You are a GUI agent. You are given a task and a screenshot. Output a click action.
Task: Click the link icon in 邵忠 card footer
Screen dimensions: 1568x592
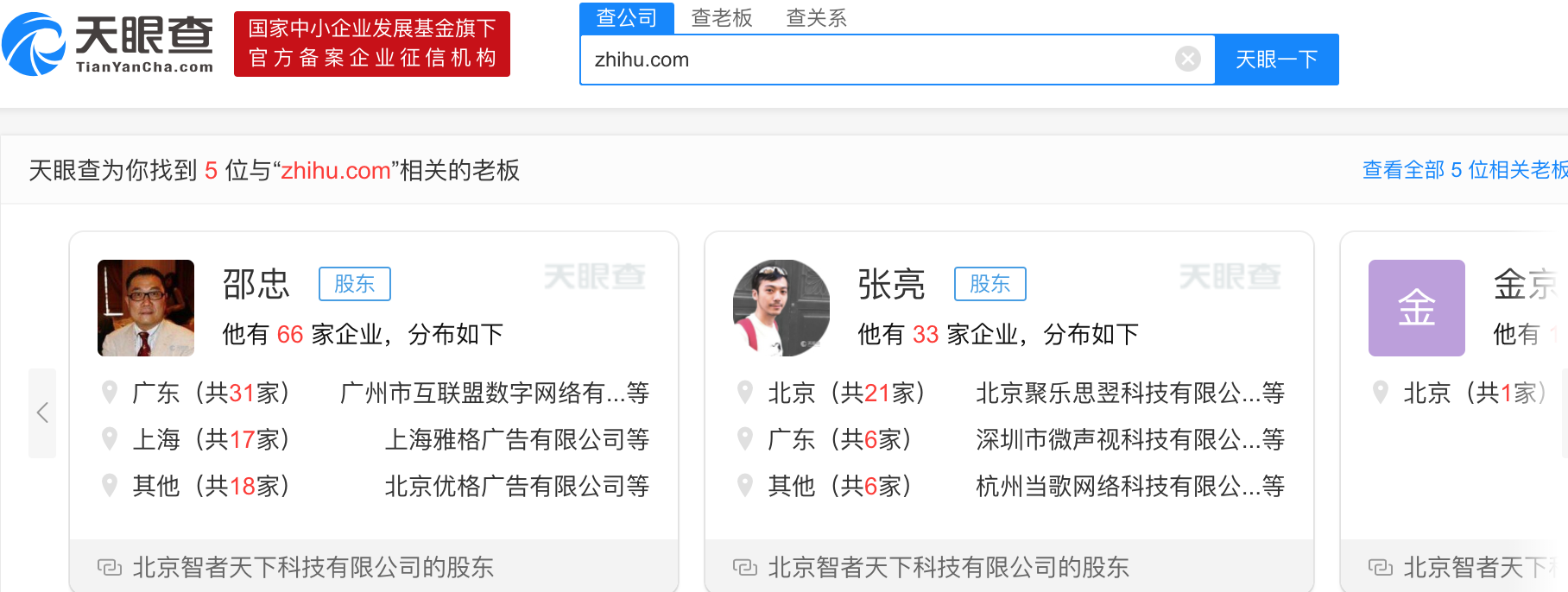point(110,567)
